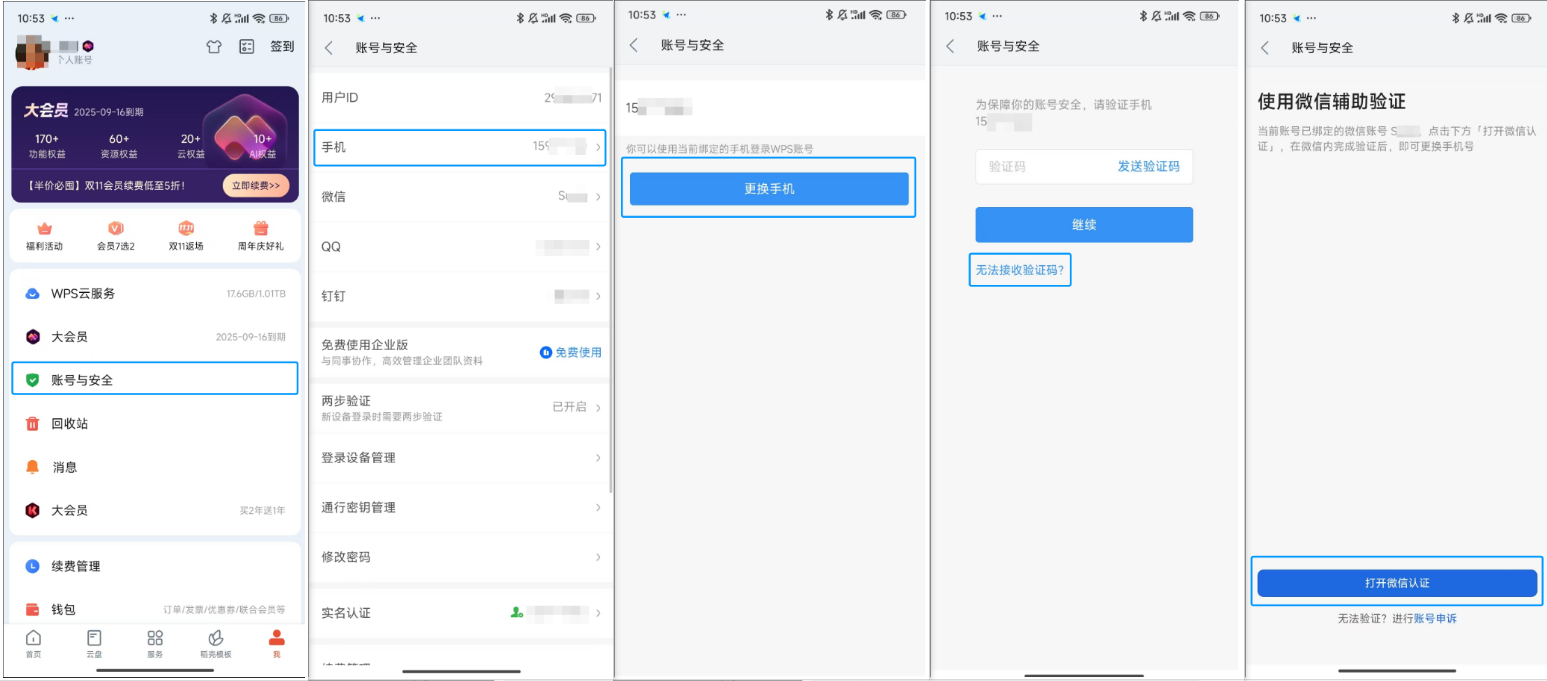The height and width of the screenshot is (681, 1547).
Task: Click the WPS云服务 cloud icon
Action: (x=33, y=294)
